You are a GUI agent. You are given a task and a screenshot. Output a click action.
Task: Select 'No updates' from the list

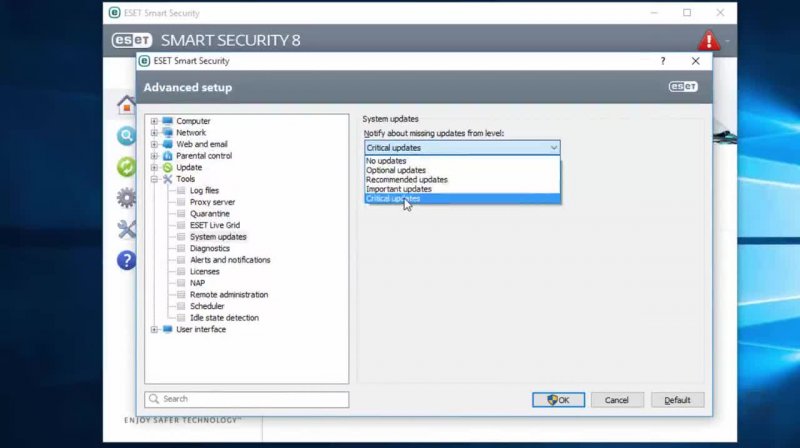386,161
